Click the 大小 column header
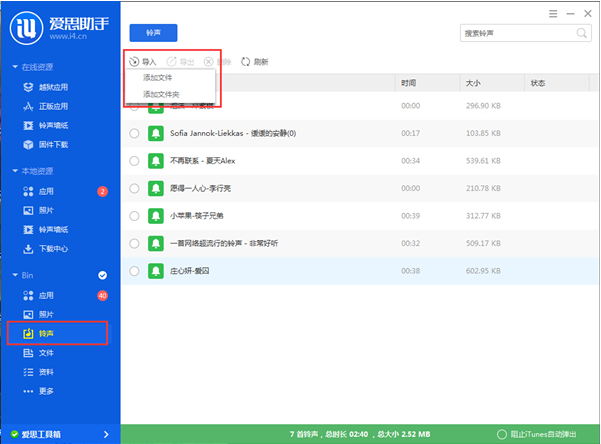The height and width of the screenshot is (444, 601). coord(473,82)
